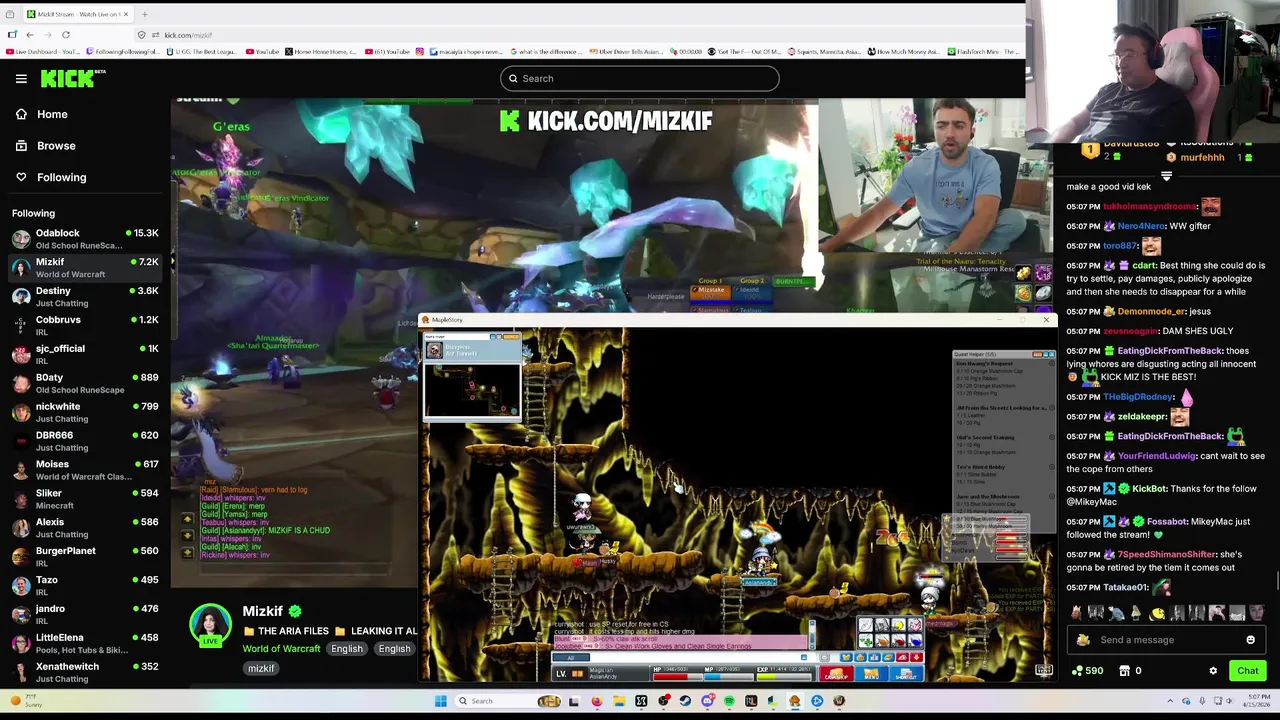
Task: Open Tazo IRL stream
Action: click(85, 585)
